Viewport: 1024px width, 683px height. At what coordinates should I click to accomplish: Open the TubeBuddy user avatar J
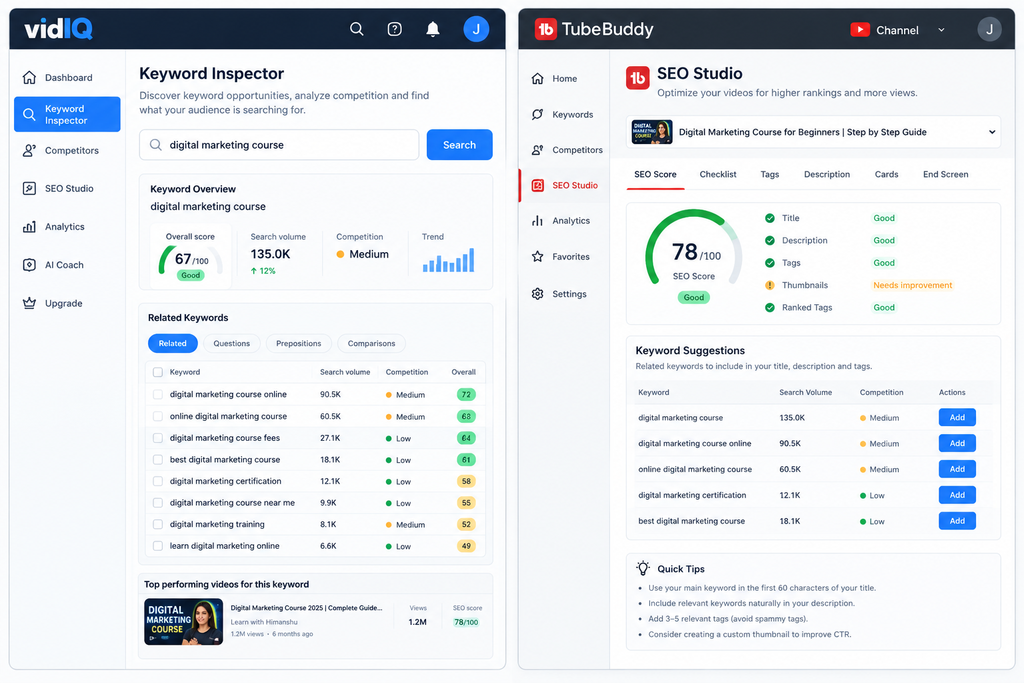coord(989,29)
